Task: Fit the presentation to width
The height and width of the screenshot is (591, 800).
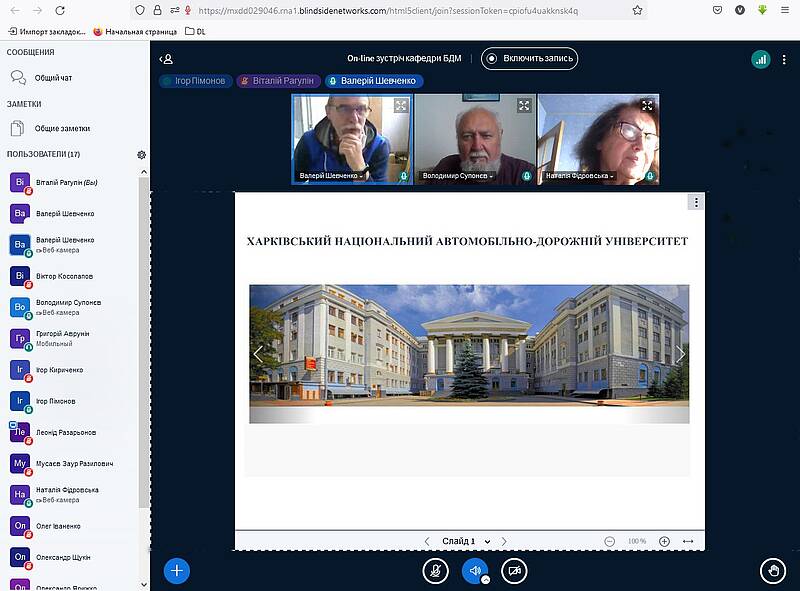Action: pos(688,541)
